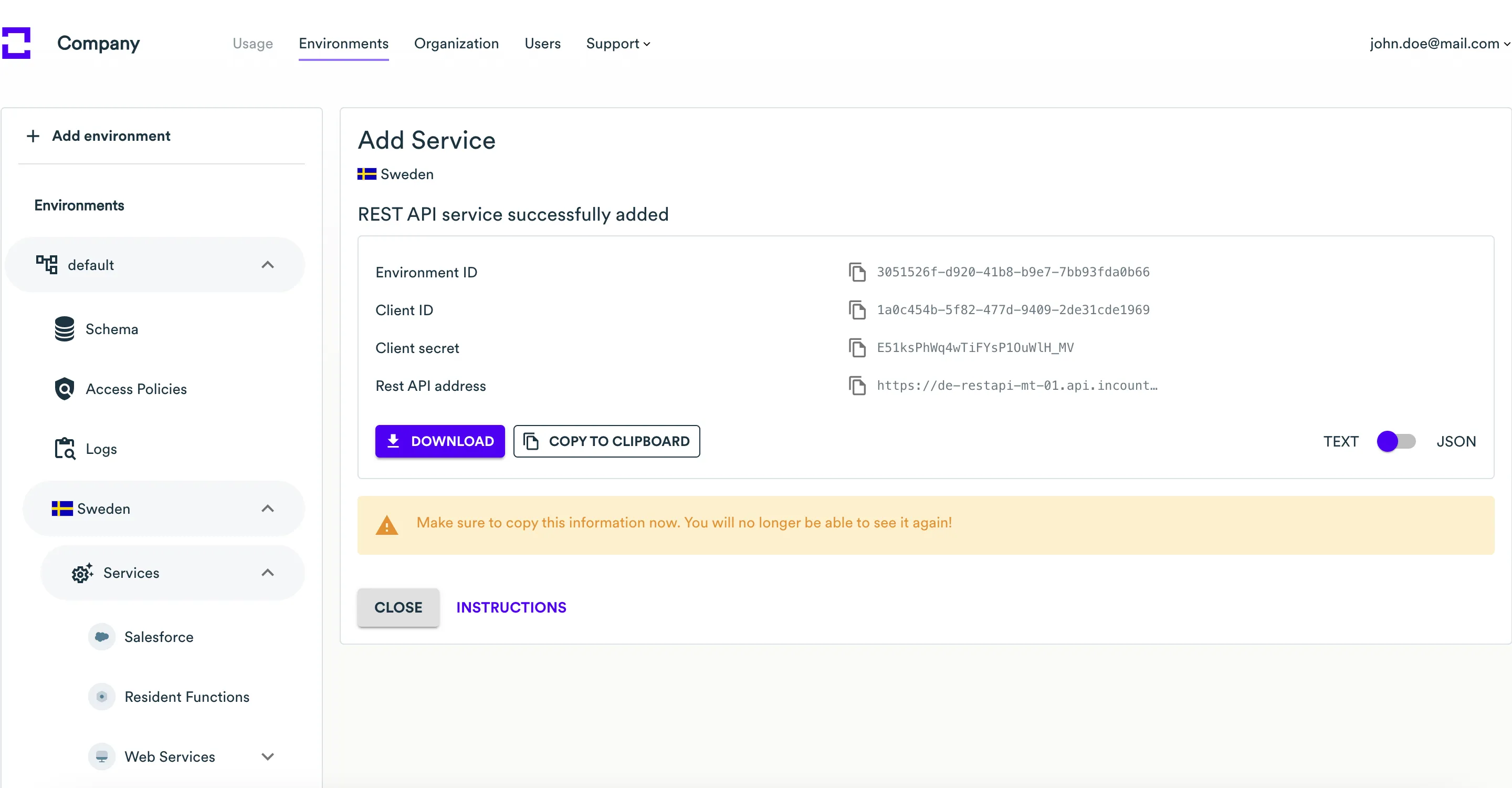Copy the Environment ID value icon
The height and width of the screenshot is (788, 1512).
[x=857, y=273]
